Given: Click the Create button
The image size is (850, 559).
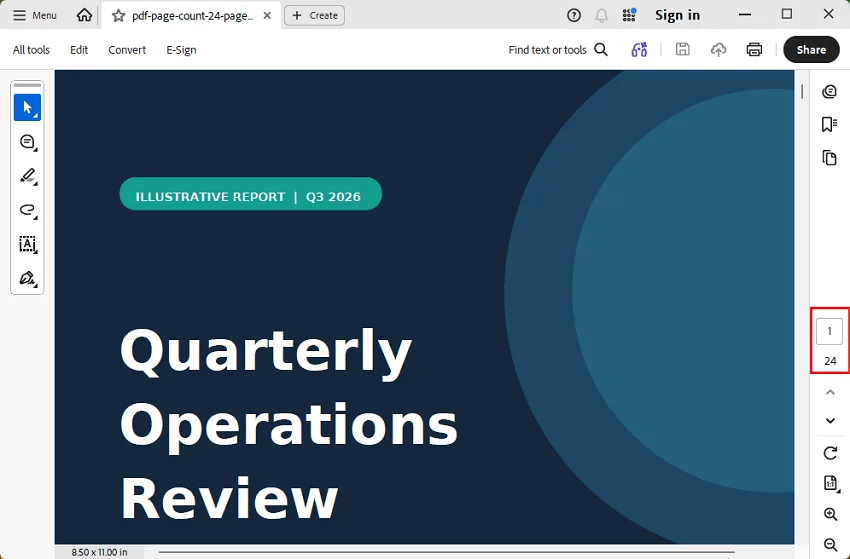Looking at the screenshot, I should coord(314,16).
